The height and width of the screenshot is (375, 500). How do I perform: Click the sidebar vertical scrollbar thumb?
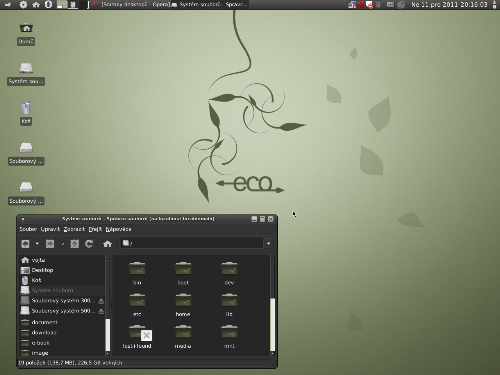108,335
